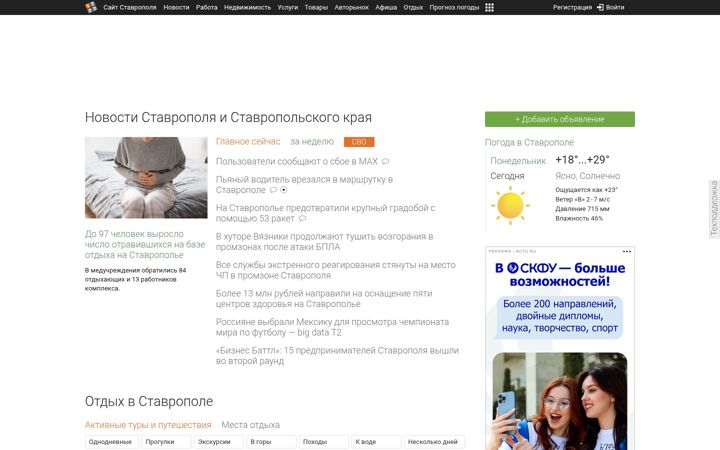Image resolution: width=720 pixels, height=450 pixels.
Task: Open the Товары menu item
Action: tap(316, 7)
